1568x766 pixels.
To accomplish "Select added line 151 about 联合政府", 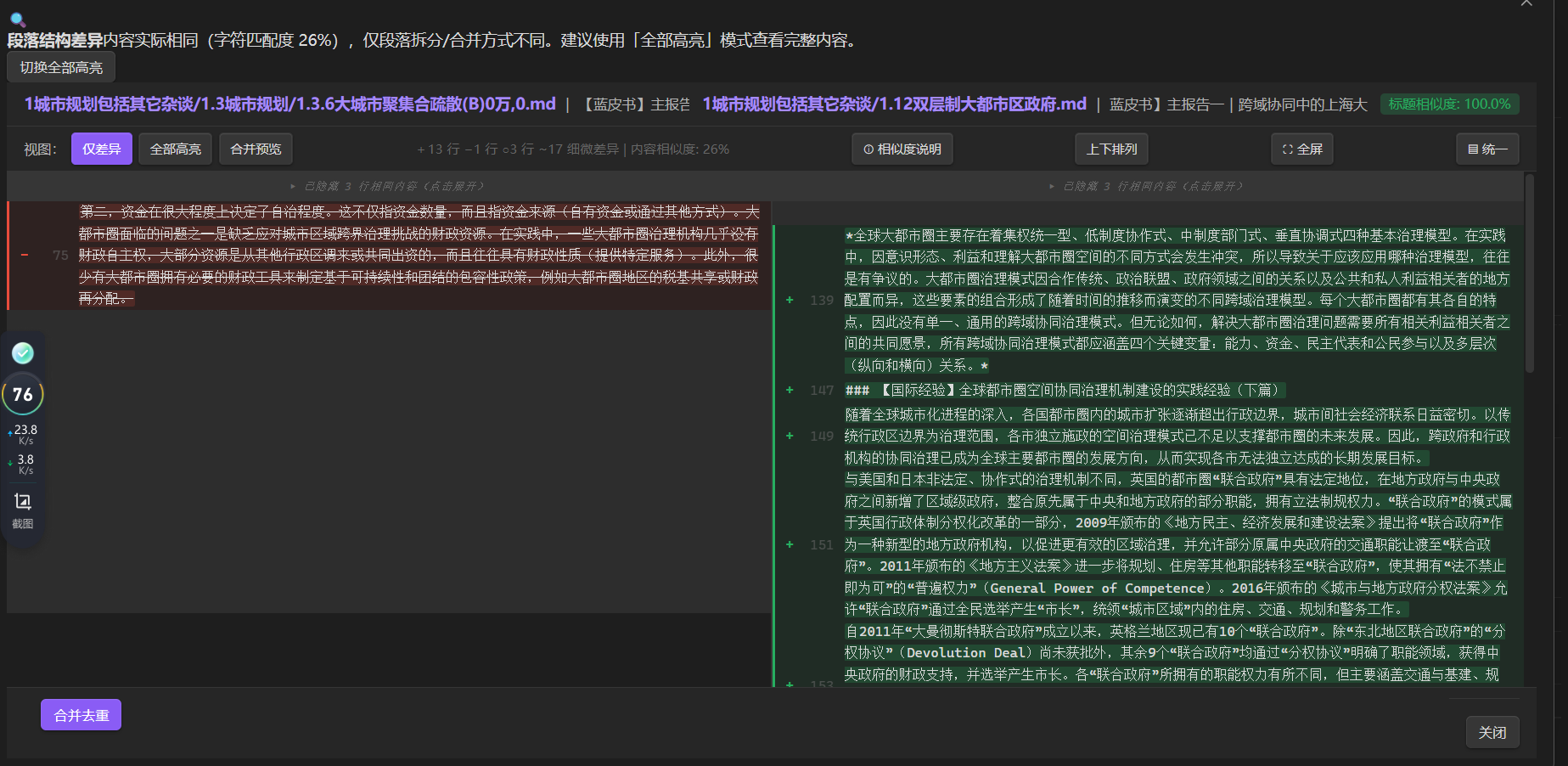I will click(x=1149, y=544).
